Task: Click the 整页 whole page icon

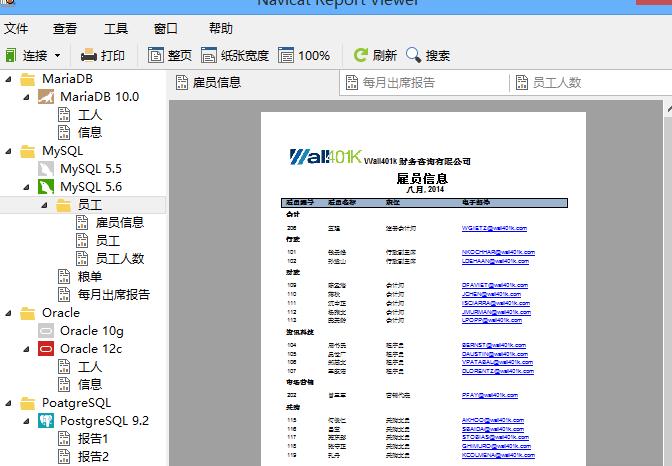Action: coord(156,55)
